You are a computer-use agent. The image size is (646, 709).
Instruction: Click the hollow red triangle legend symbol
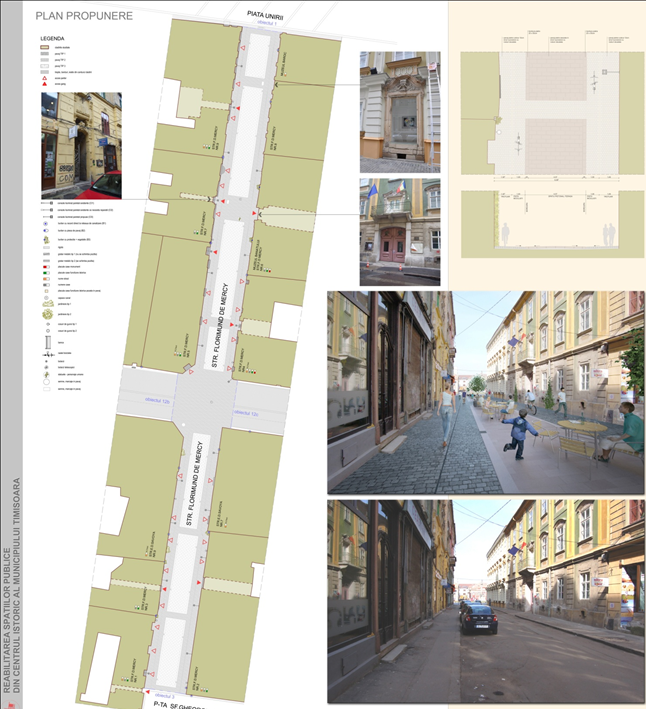(x=45, y=79)
